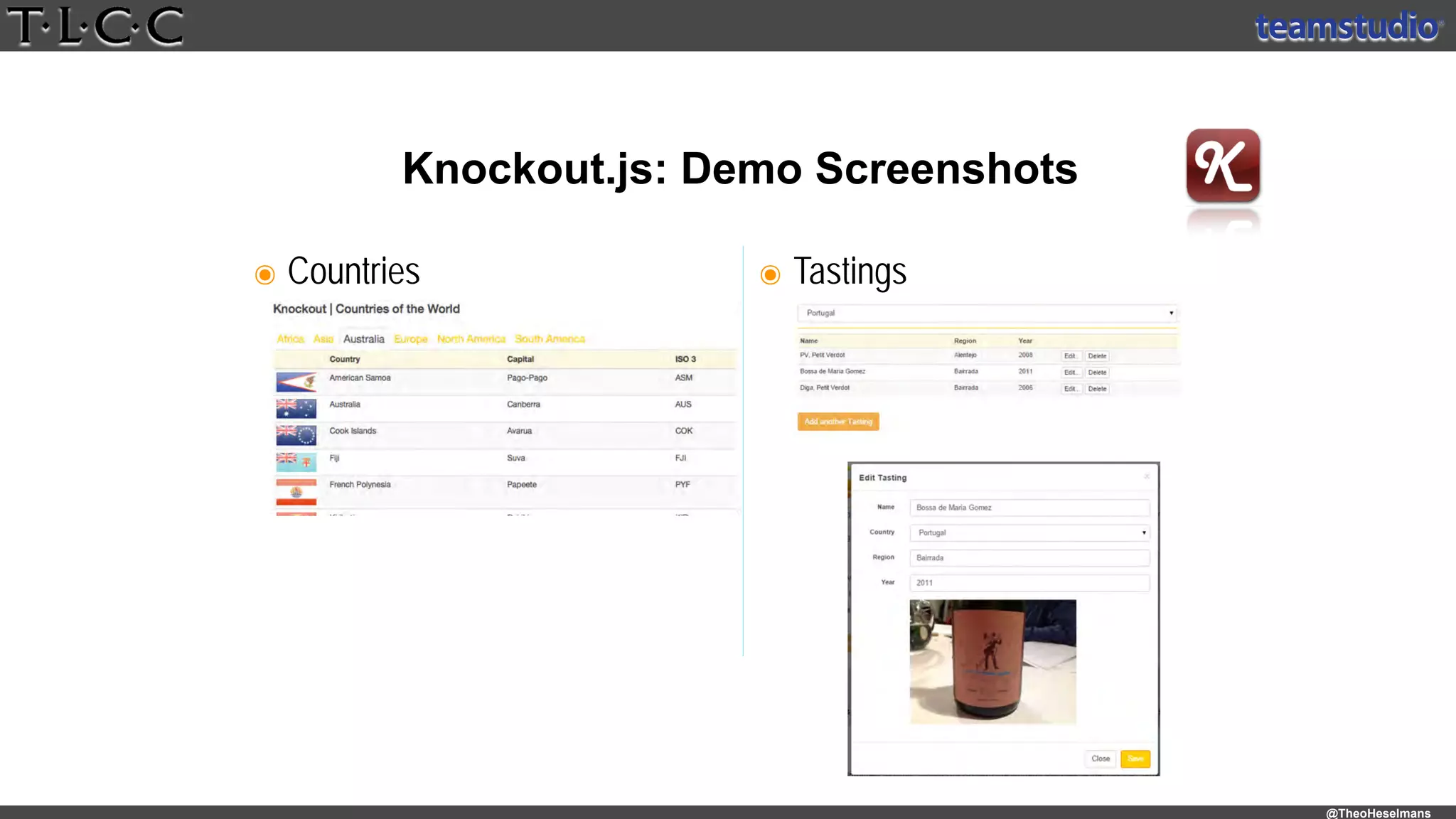Select the Australia tab
Image resolution: width=1456 pixels, height=819 pixels.
tap(364, 339)
